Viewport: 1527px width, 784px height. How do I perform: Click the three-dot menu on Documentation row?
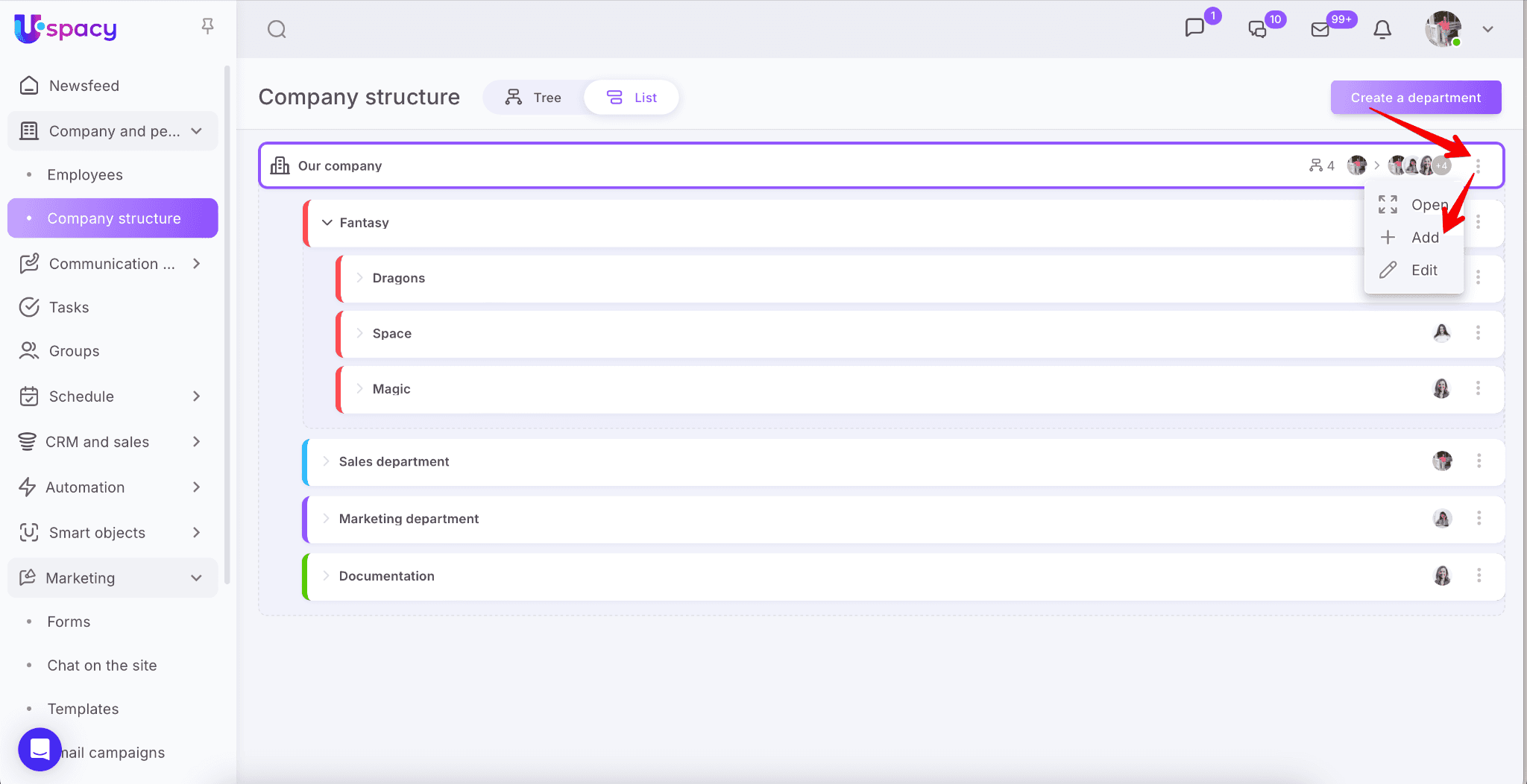[x=1479, y=575]
